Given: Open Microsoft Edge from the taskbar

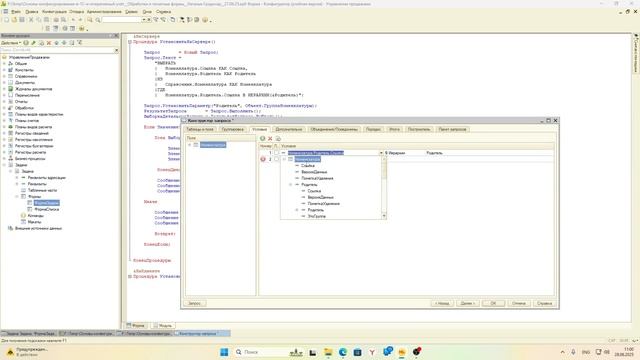Looking at the screenshot, I should 342,352.
